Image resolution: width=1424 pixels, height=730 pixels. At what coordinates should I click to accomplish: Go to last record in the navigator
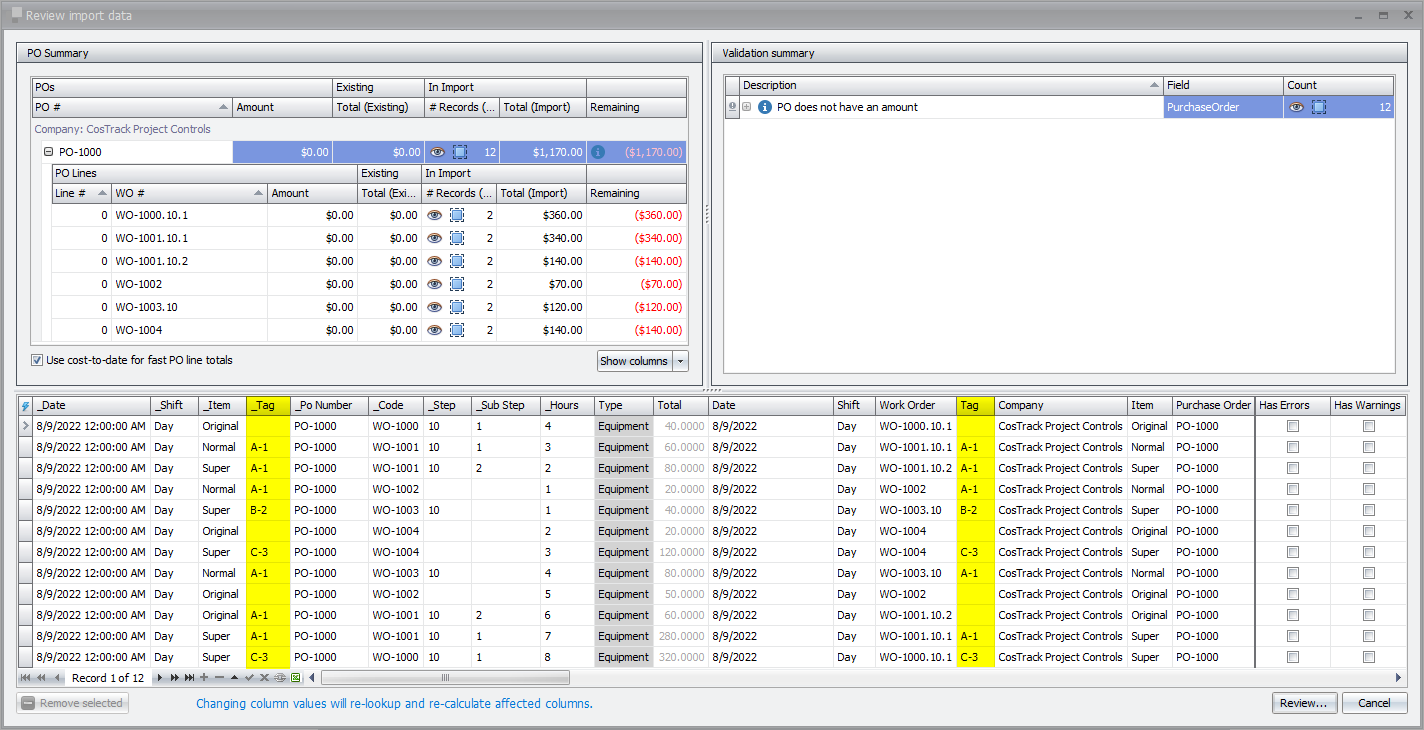[190, 678]
